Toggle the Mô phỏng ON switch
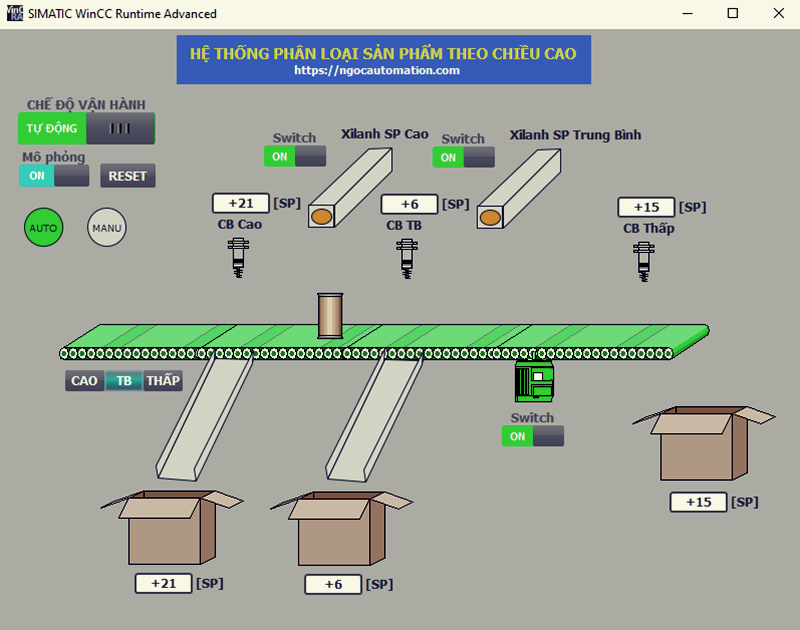This screenshot has height=630, width=800. coord(54,175)
